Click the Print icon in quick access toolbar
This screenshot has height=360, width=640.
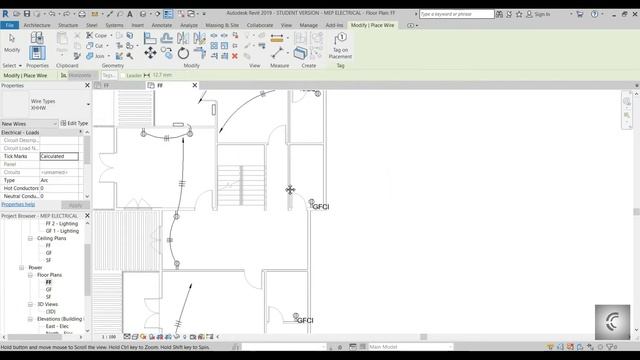click(x=82, y=14)
